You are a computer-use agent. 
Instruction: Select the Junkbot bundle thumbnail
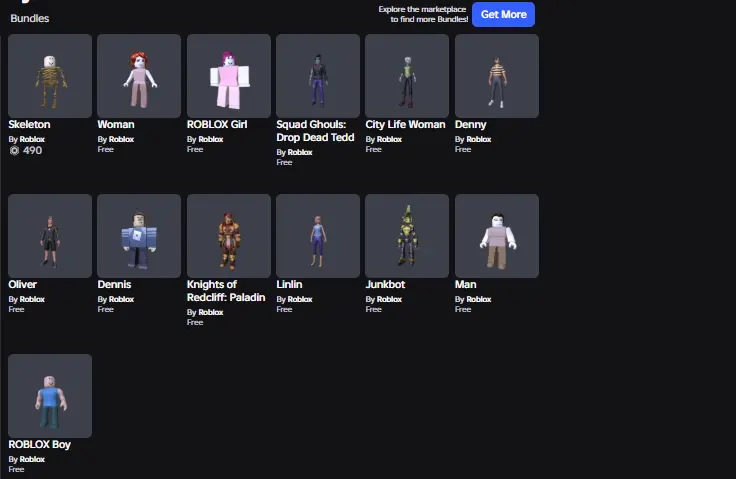tap(407, 236)
